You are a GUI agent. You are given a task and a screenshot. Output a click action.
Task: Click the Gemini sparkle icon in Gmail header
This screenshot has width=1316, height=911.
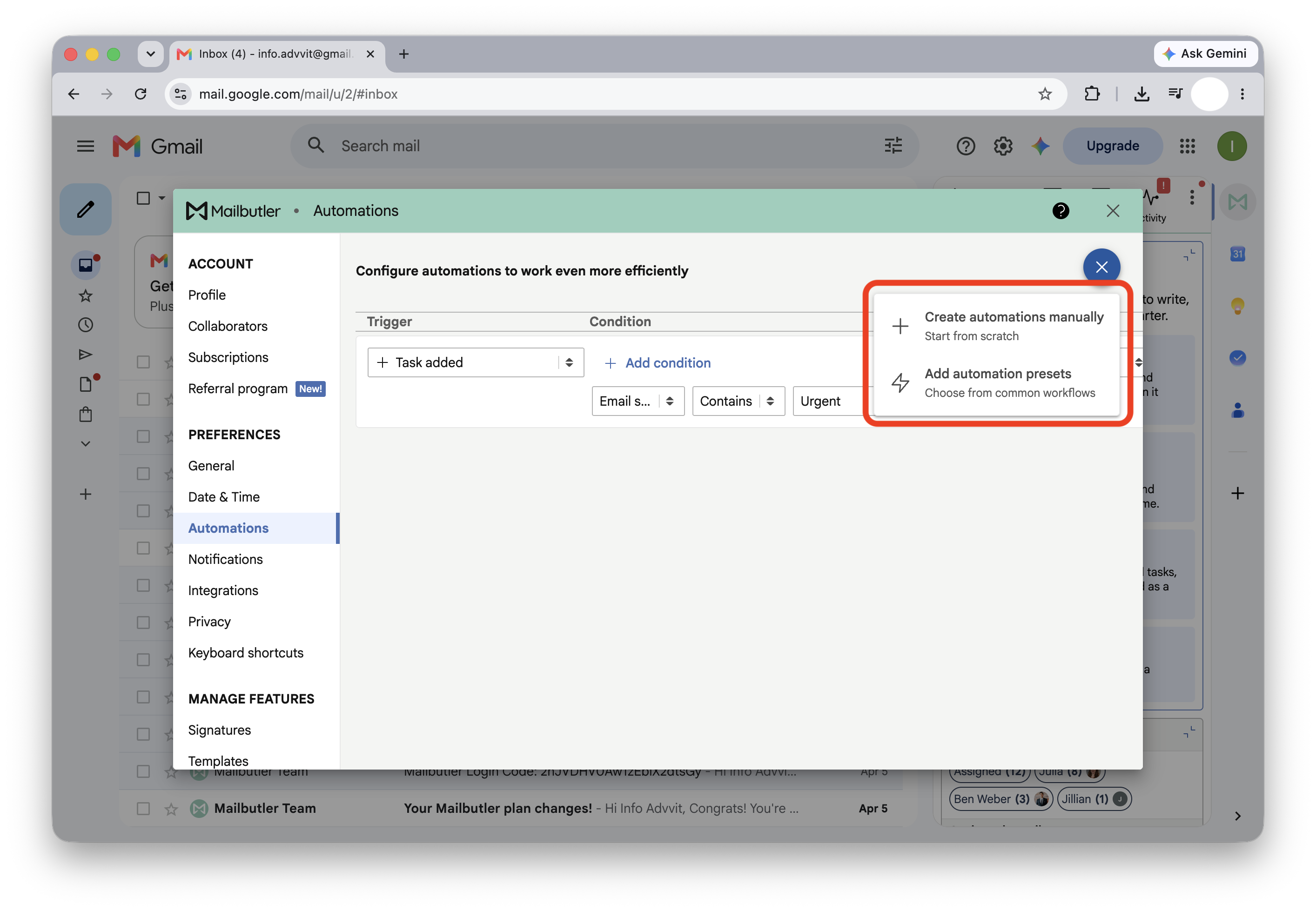point(1040,146)
